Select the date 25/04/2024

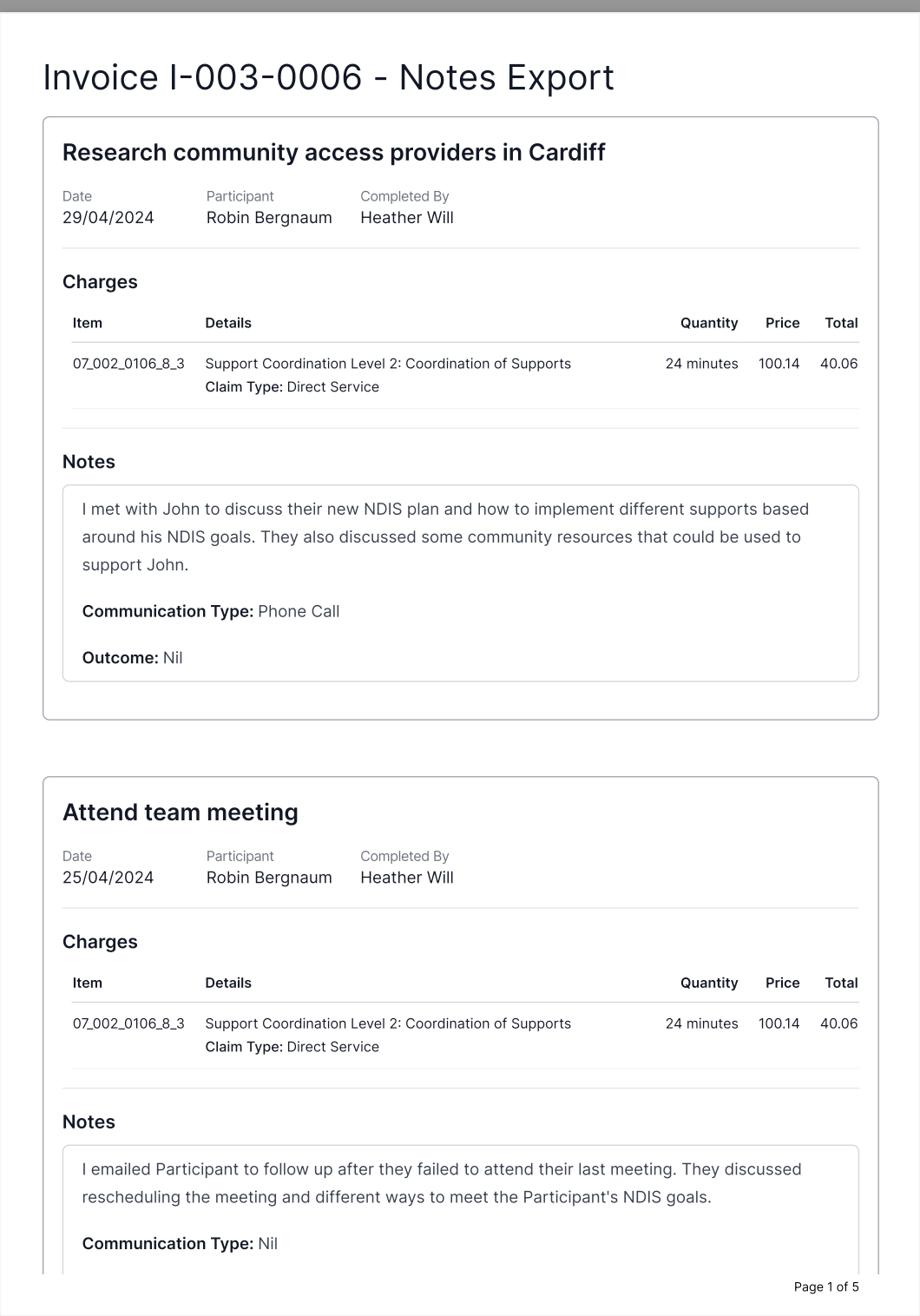[x=108, y=878]
